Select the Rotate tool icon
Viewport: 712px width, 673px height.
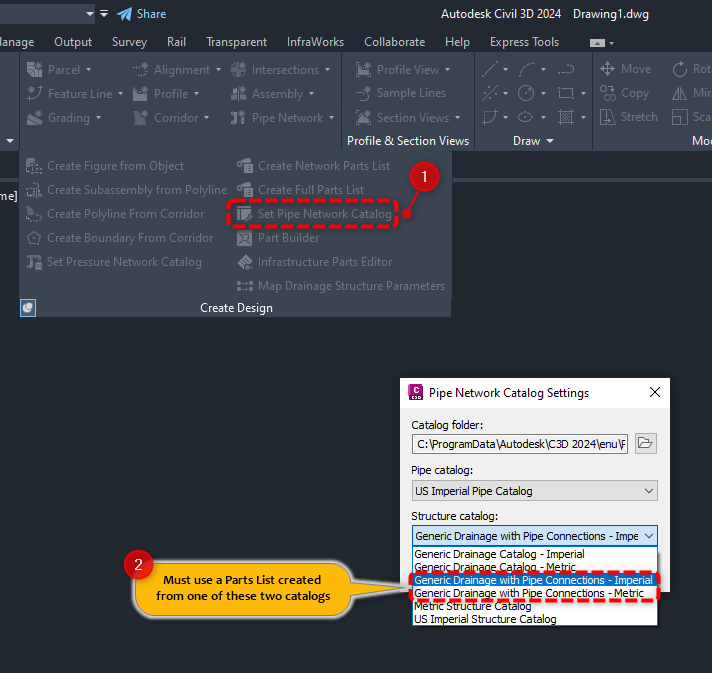click(x=680, y=69)
